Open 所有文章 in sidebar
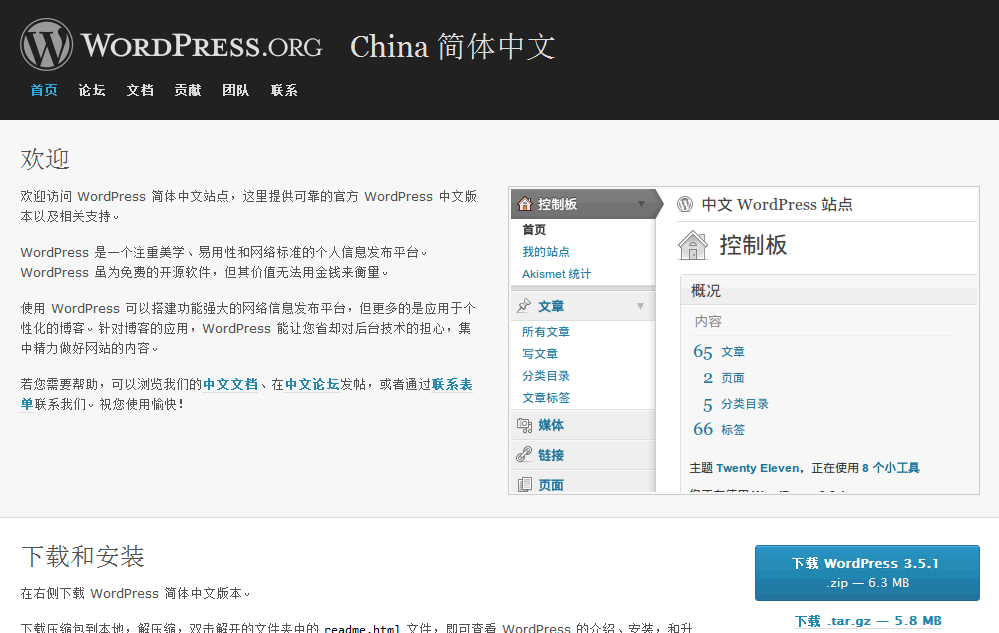 point(546,332)
